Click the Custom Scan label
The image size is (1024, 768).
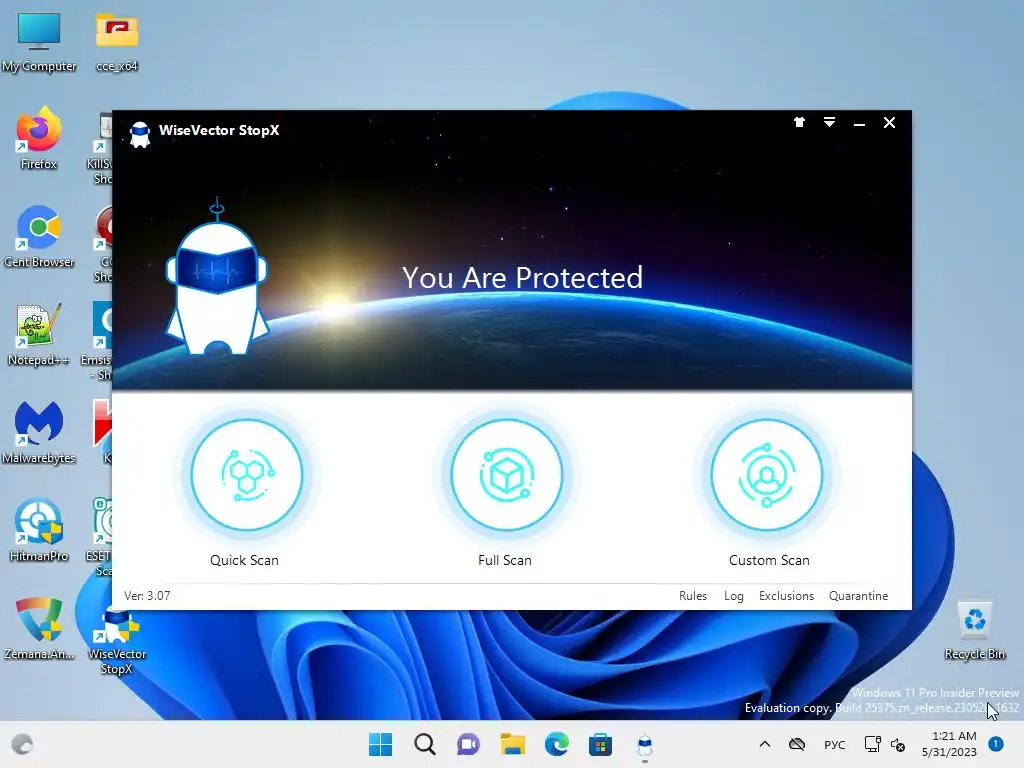769,560
